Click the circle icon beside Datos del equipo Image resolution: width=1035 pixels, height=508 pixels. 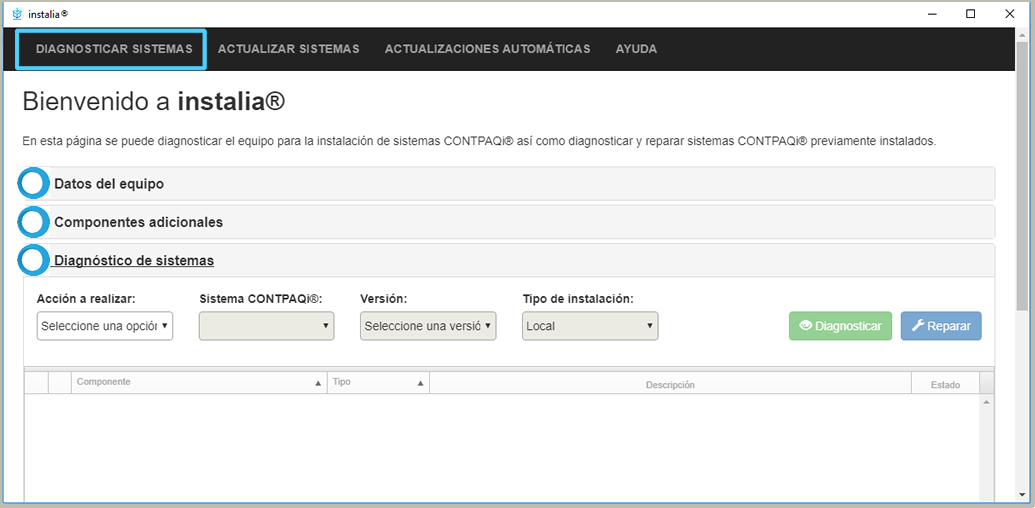[34, 184]
